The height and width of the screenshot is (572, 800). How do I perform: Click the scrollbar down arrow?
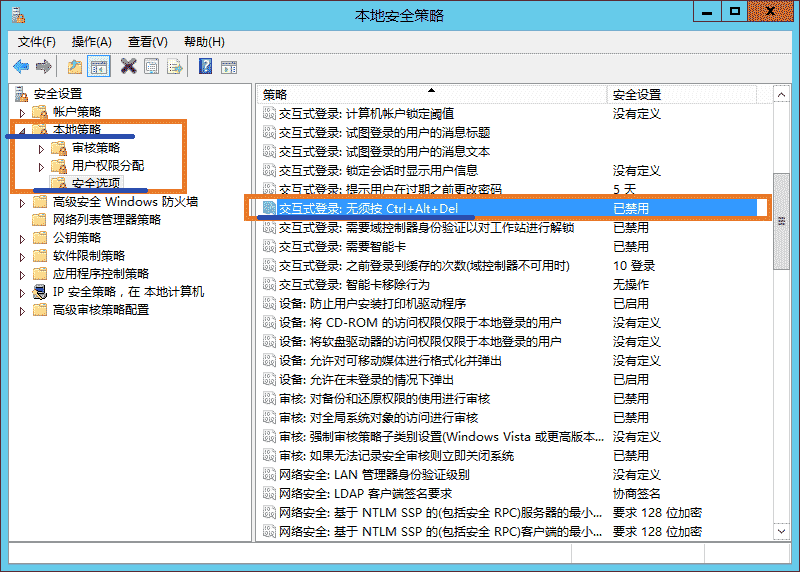pos(781,531)
